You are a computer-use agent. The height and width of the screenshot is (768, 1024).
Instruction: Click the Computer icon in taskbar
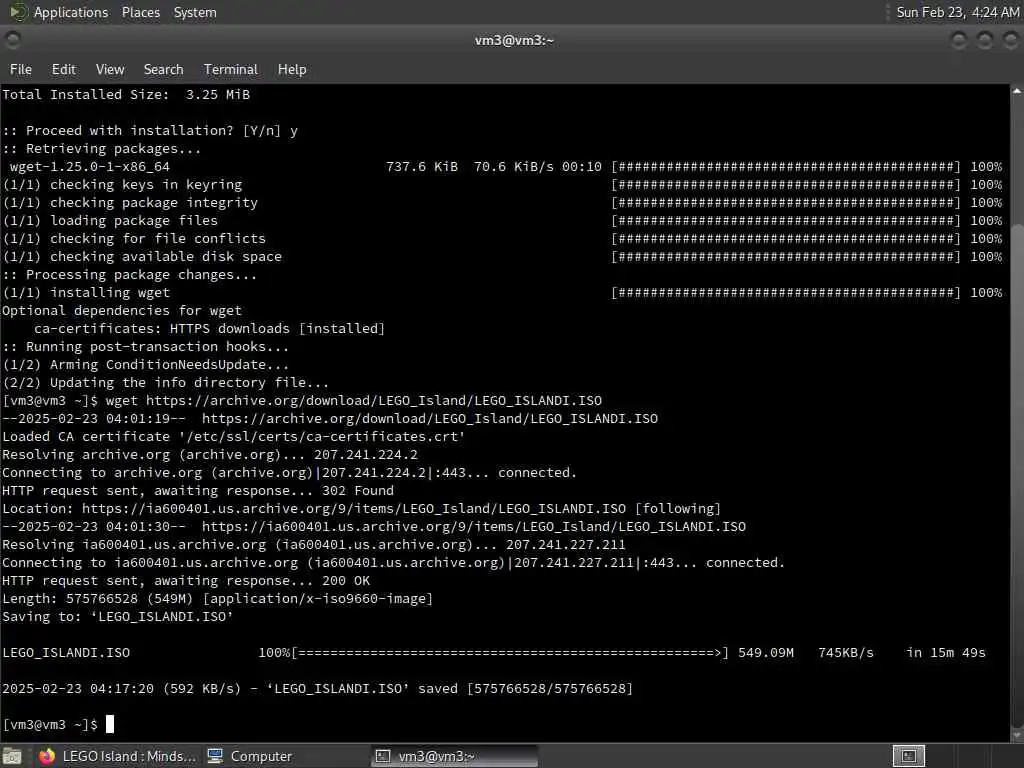coord(215,756)
